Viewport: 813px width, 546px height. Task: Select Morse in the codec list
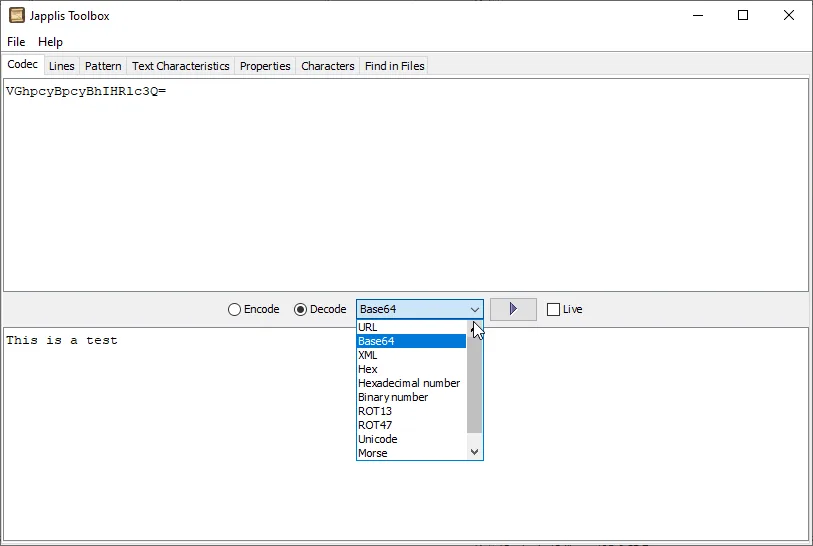tap(412, 453)
